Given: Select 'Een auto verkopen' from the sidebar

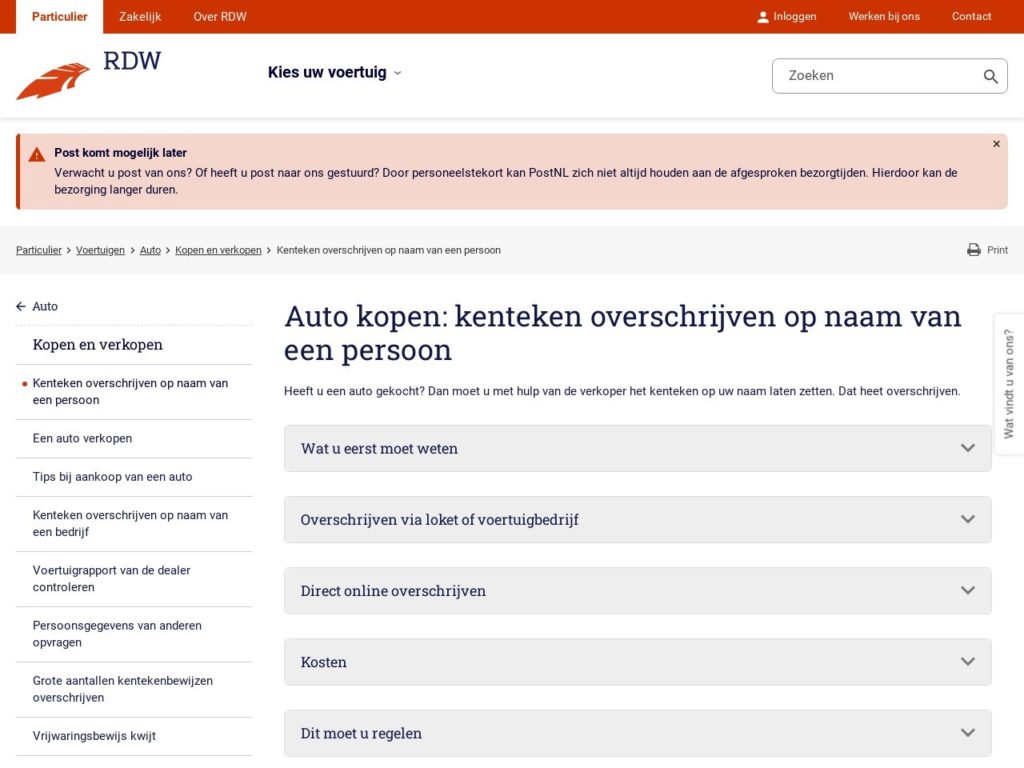Looking at the screenshot, I should point(84,438).
